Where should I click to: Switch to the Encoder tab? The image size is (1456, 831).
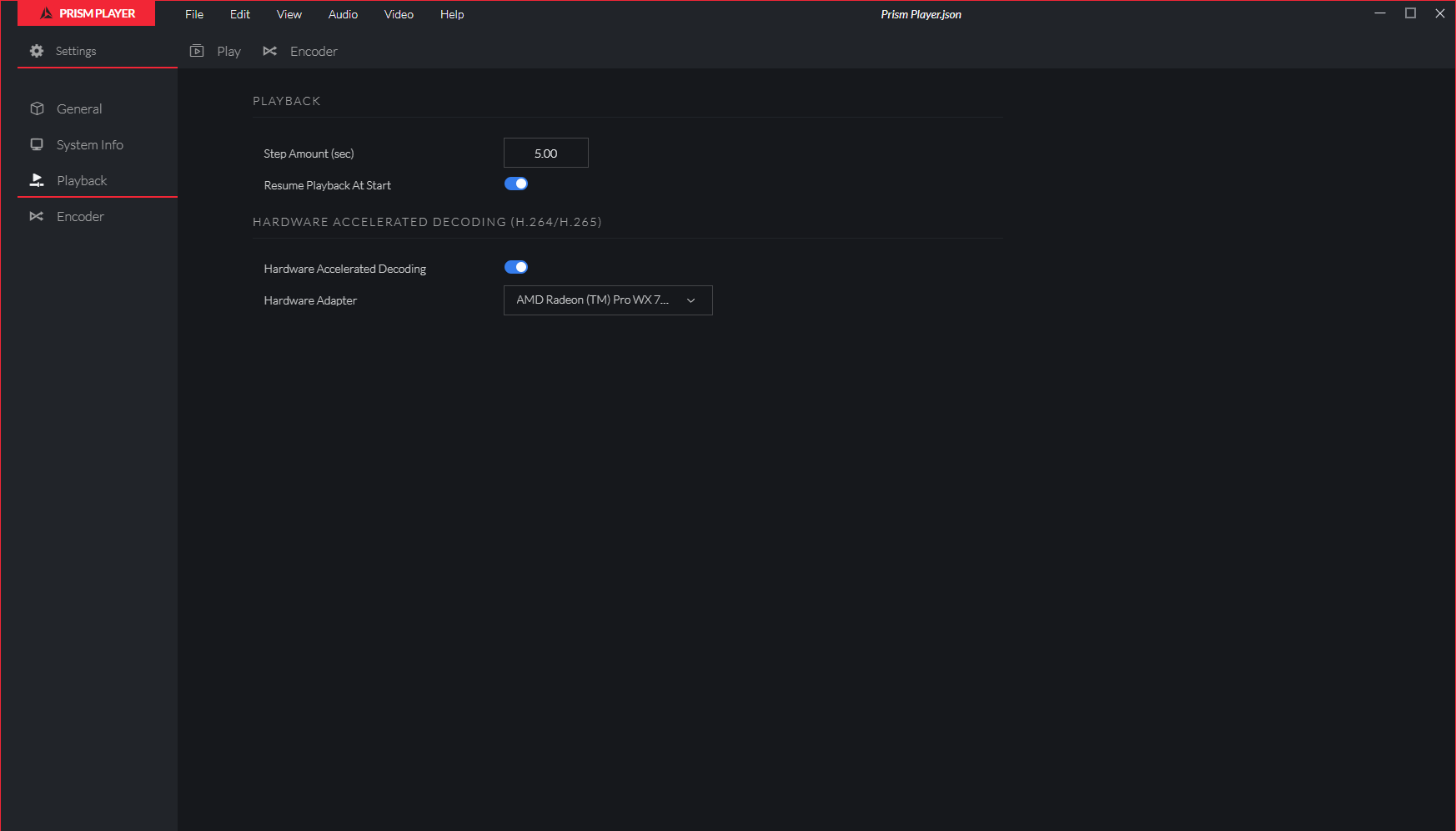click(314, 51)
